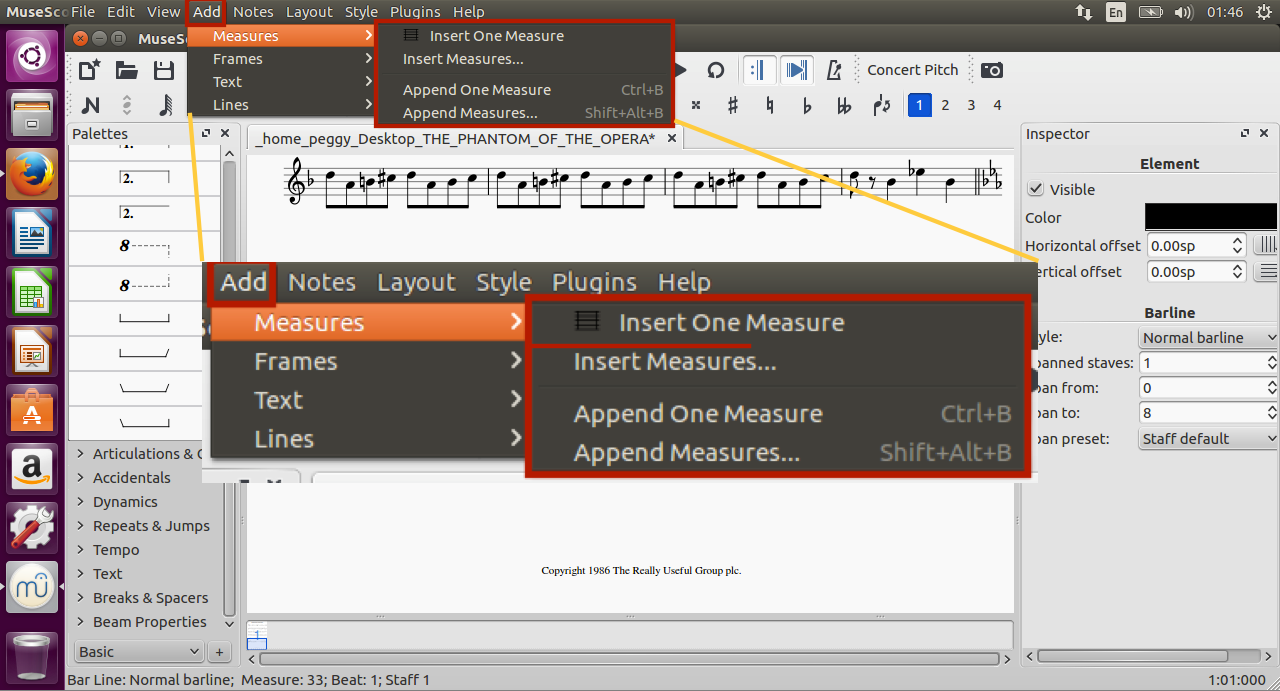This screenshot has width=1280, height=691.
Task: Open Ubuntu Software Center from dock
Action: [32, 409]
